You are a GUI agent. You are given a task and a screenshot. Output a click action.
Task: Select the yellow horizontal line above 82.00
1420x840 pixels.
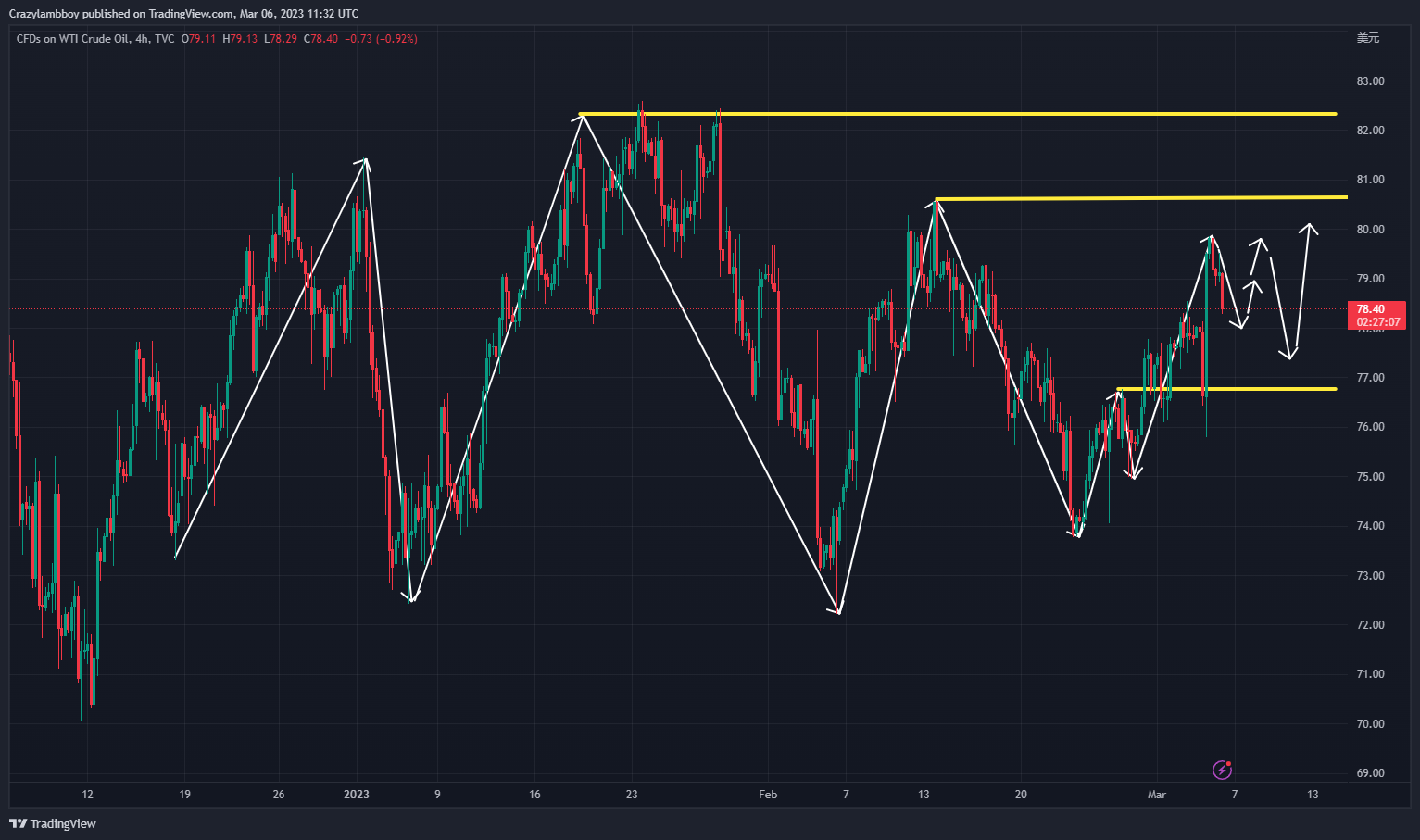click(958, 114)
